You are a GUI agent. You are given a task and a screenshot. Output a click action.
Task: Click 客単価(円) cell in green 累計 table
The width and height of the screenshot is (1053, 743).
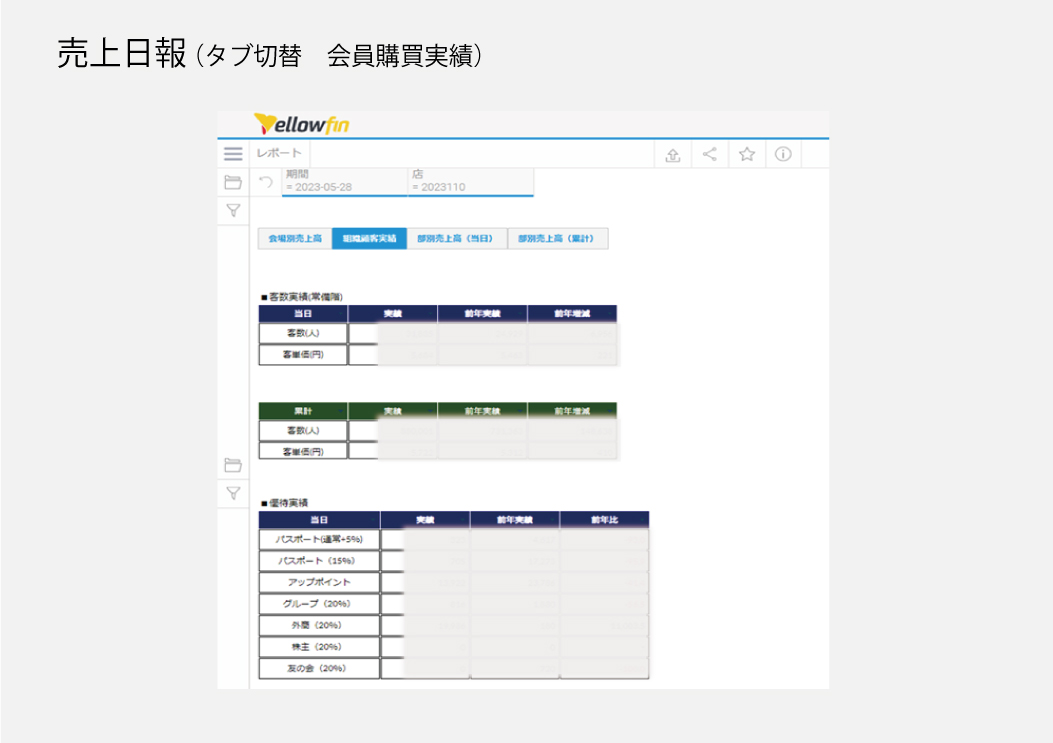coord(303,451)
